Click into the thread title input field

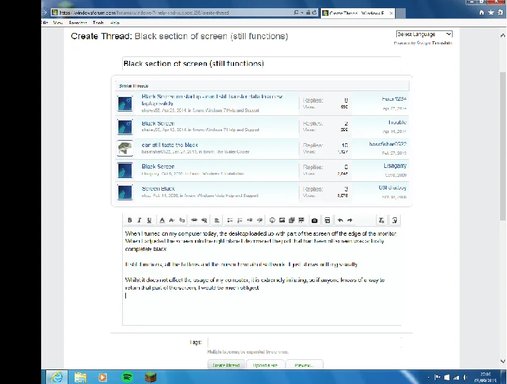tap(261, 63)
